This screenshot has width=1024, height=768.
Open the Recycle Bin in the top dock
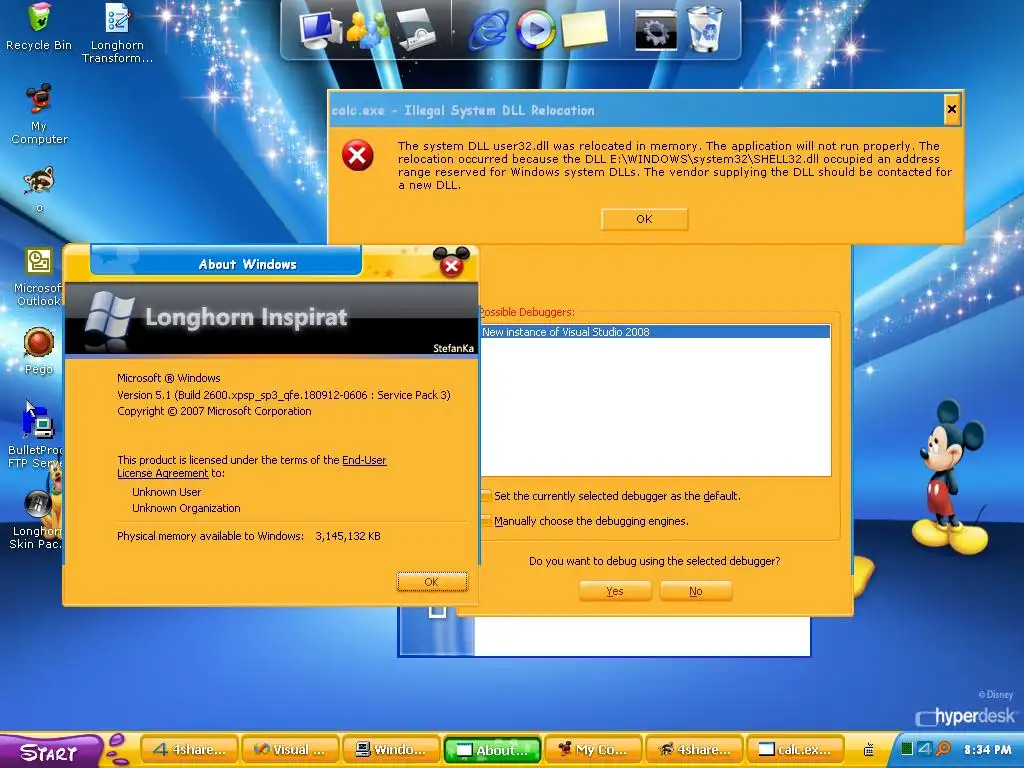tap(705, 29)
